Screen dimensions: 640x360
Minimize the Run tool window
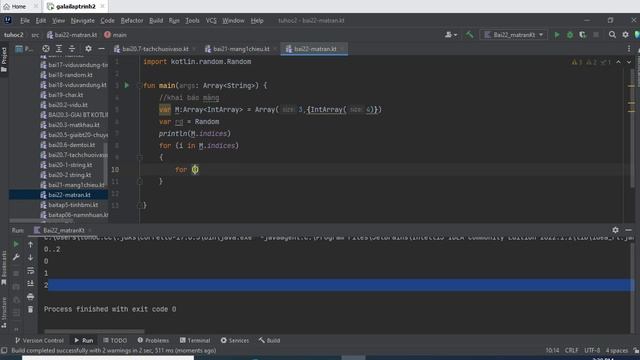pyautogui.click(x=629, y=230)
